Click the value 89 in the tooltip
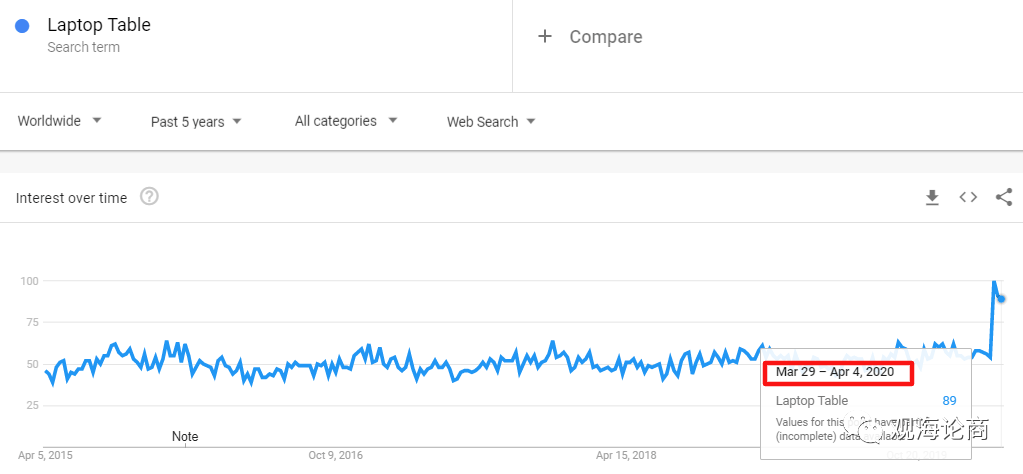The image size is (1023, 474). coord(949,401)
